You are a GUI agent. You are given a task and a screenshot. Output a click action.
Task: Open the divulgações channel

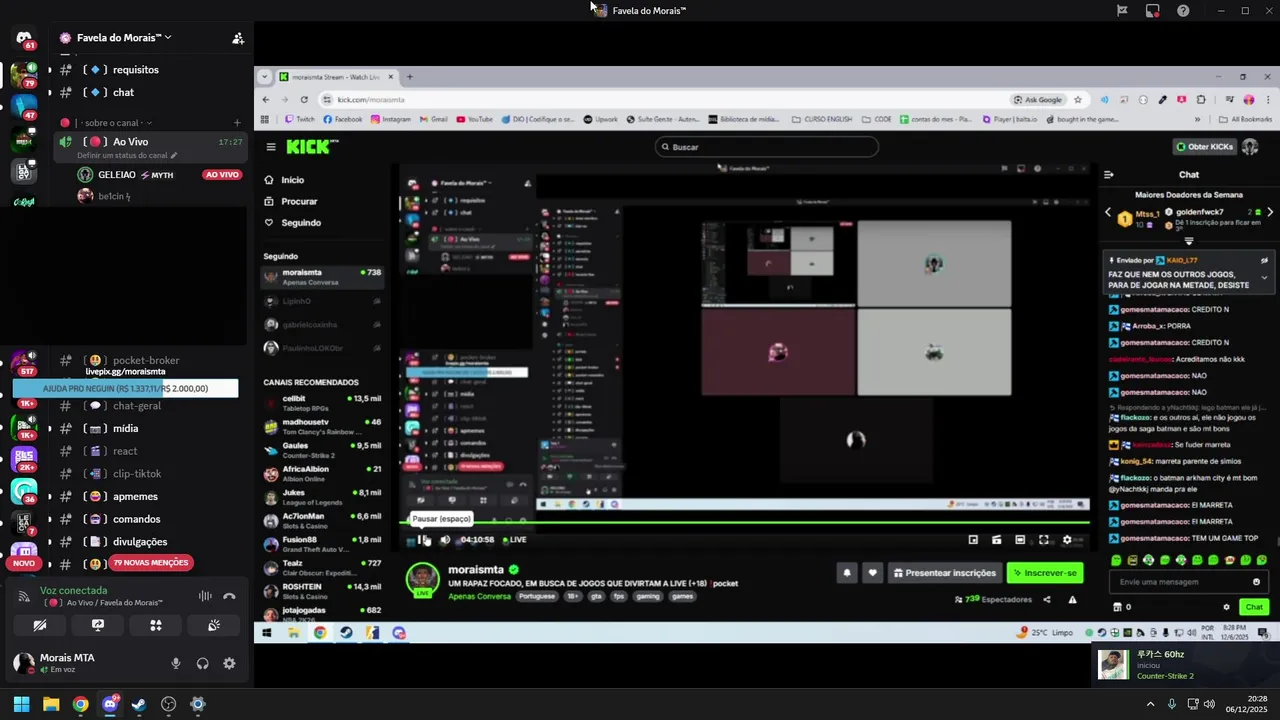150,542
